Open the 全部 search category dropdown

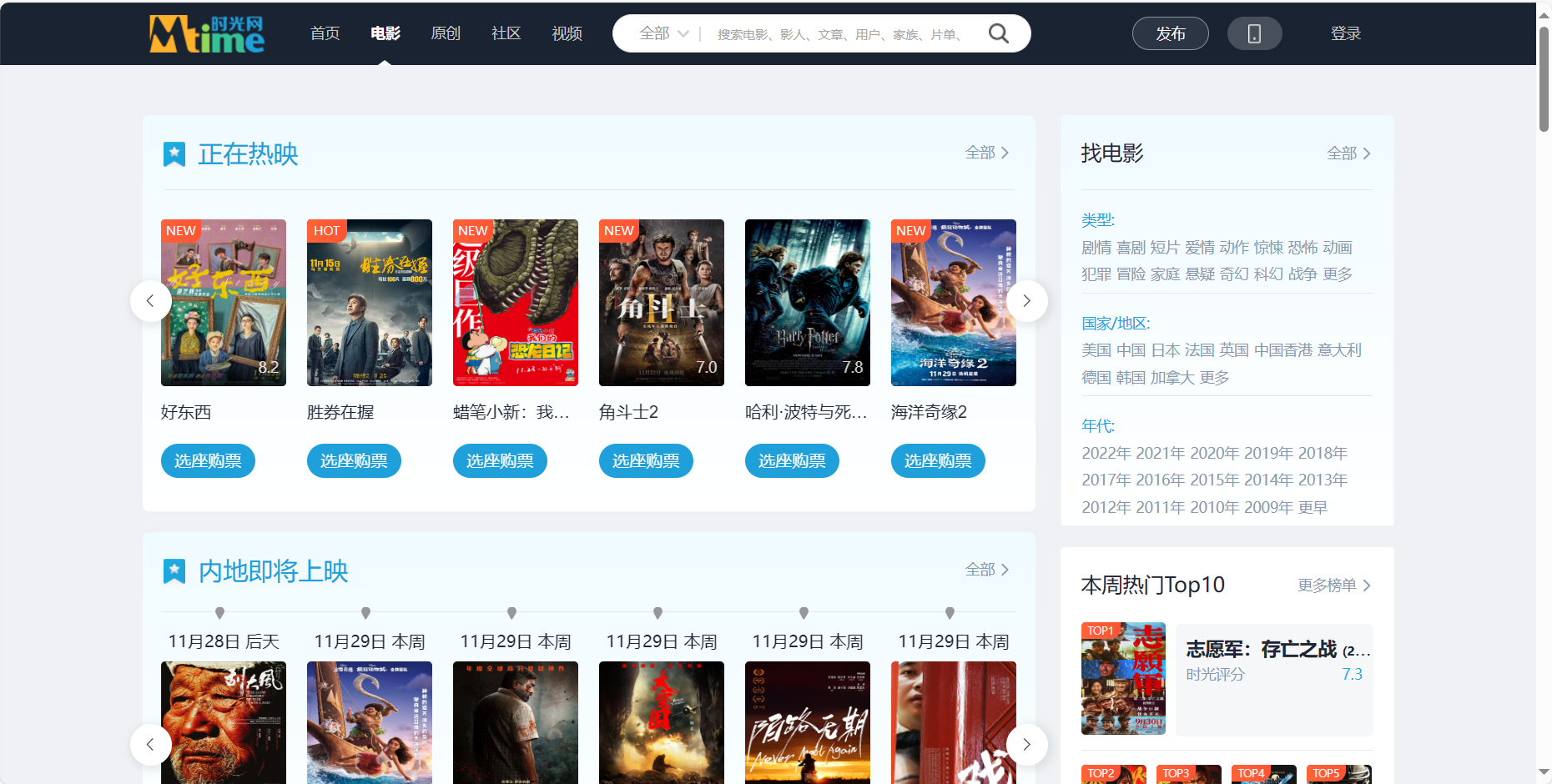coord(663,33)
